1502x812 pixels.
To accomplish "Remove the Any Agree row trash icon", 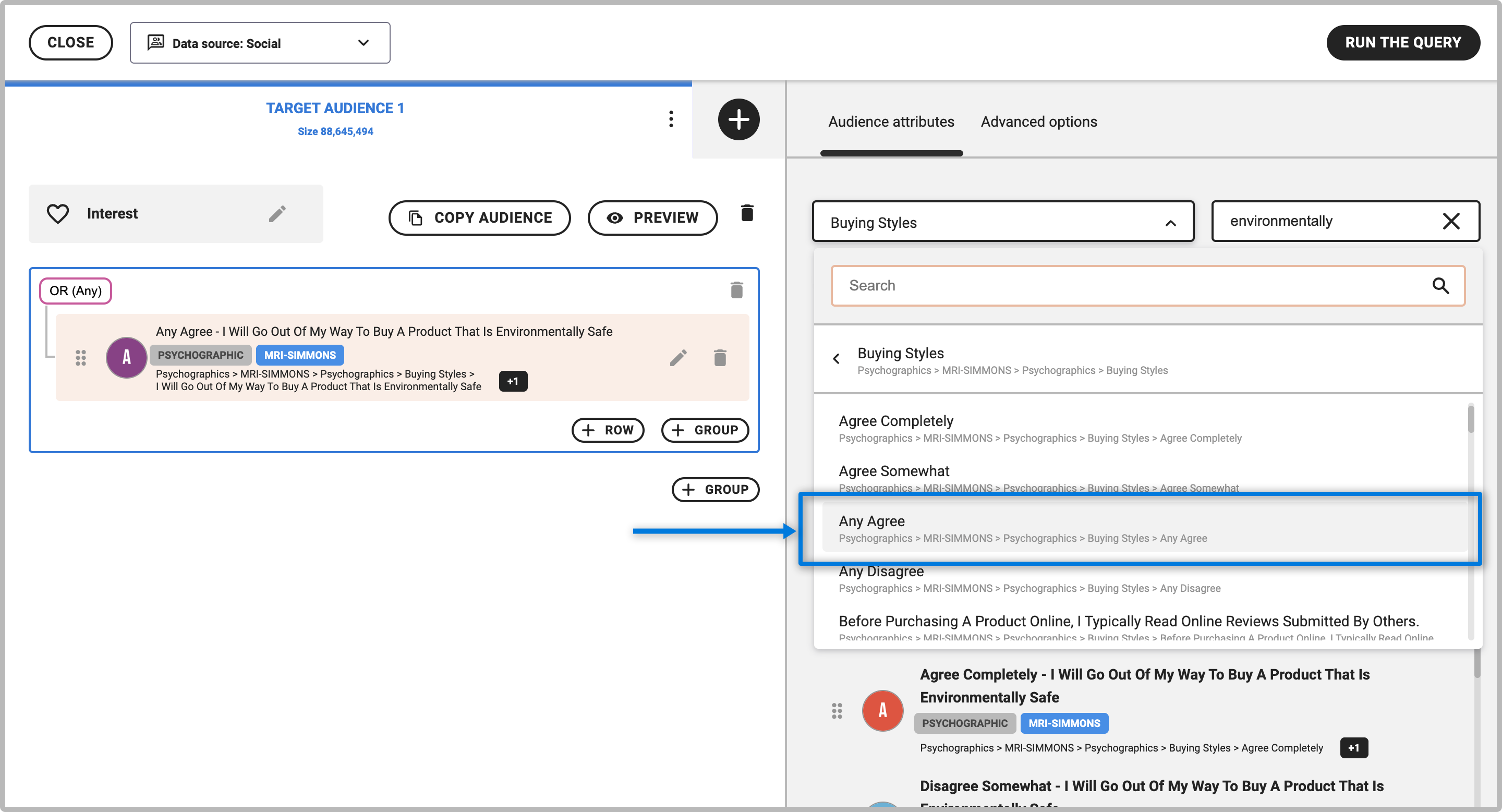I will (x=720, y=357).
